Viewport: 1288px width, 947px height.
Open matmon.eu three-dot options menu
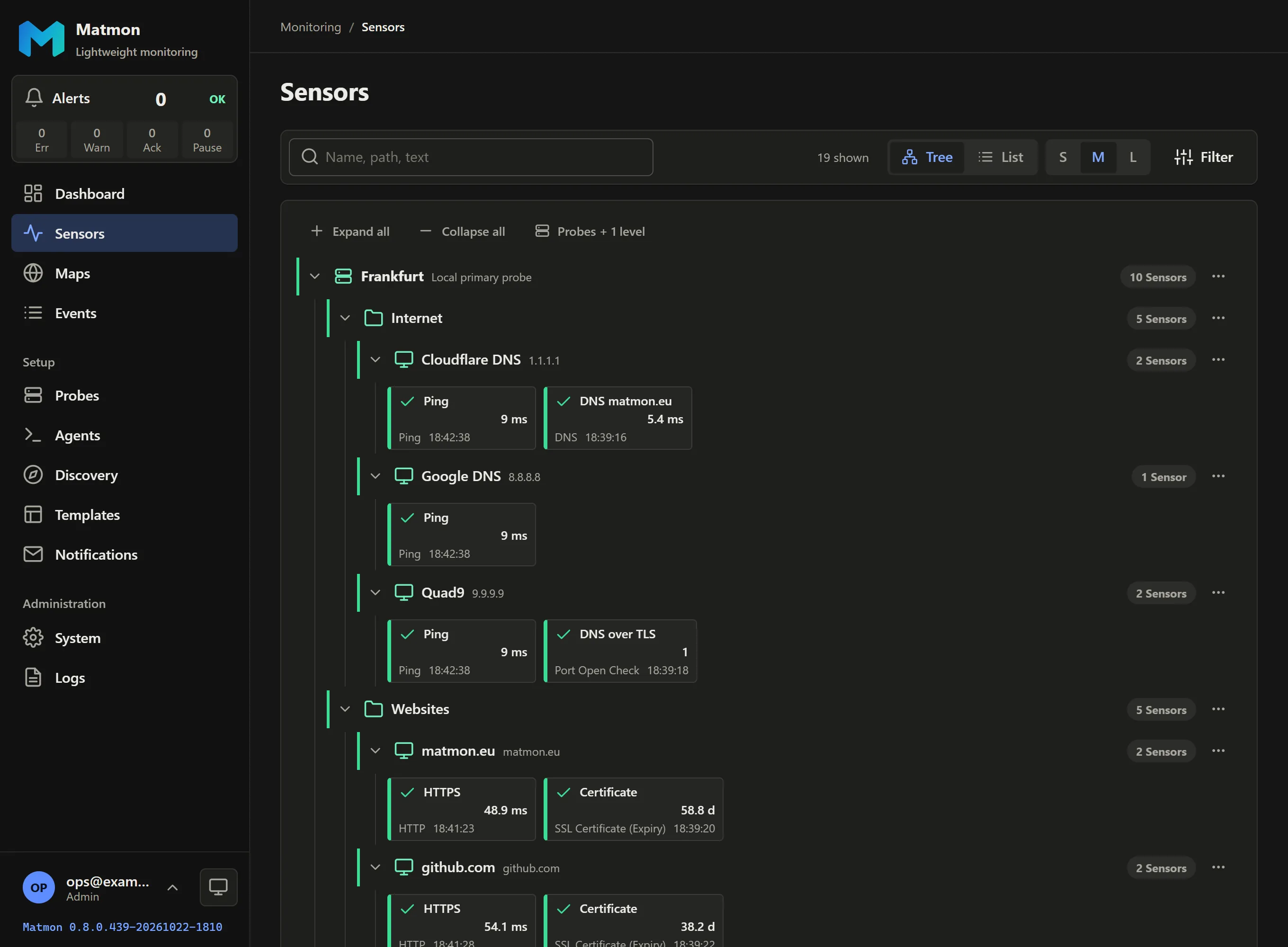(x=1218, y=751)
